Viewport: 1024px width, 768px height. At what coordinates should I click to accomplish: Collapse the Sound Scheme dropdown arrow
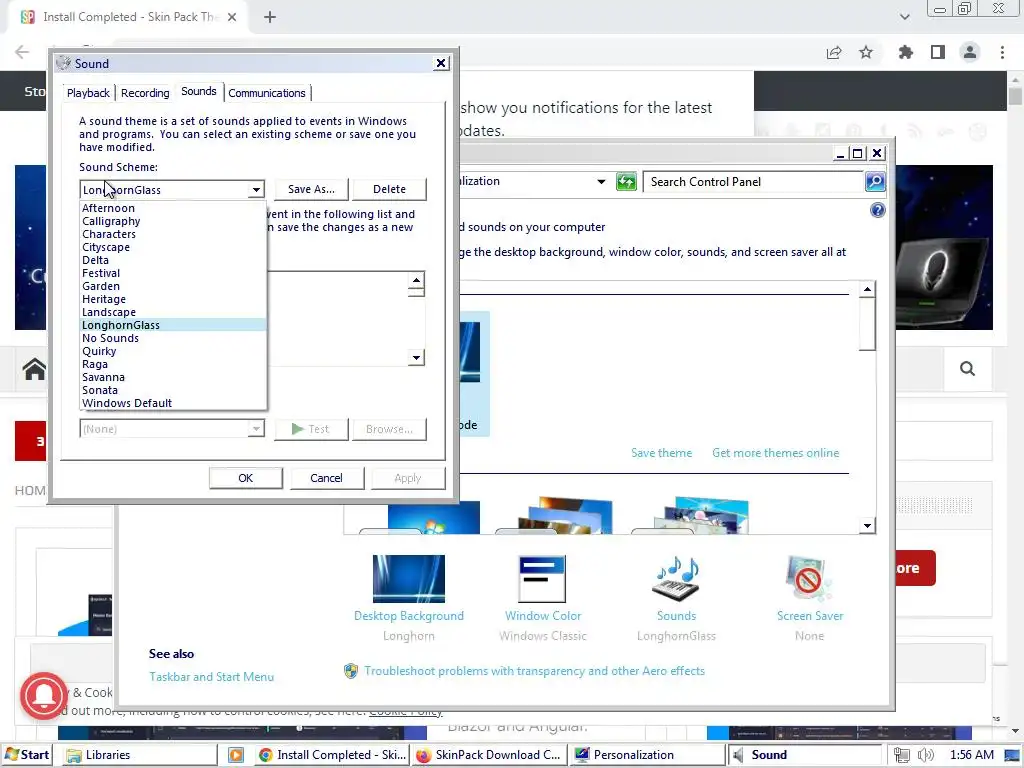pyautogui.click(x=256, y=189)
